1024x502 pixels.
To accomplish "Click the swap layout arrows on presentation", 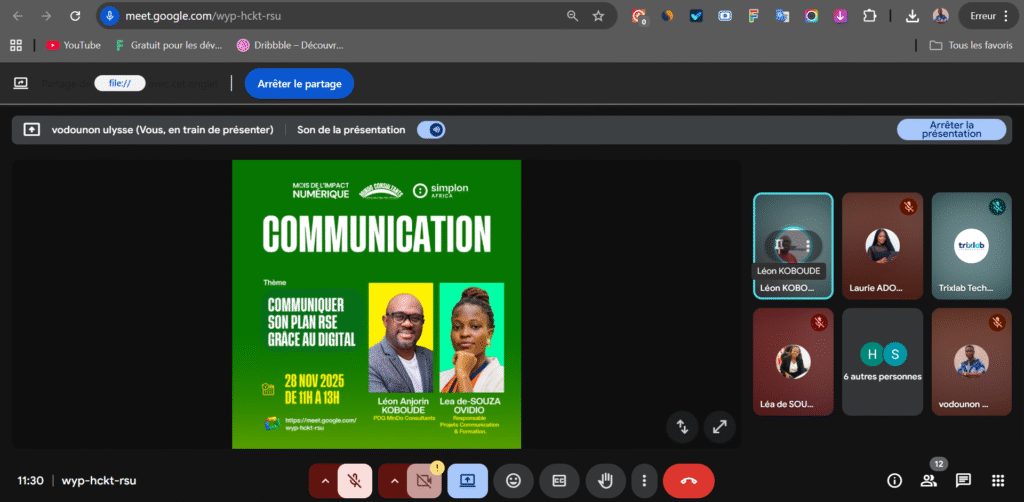I will click(682, 427).
